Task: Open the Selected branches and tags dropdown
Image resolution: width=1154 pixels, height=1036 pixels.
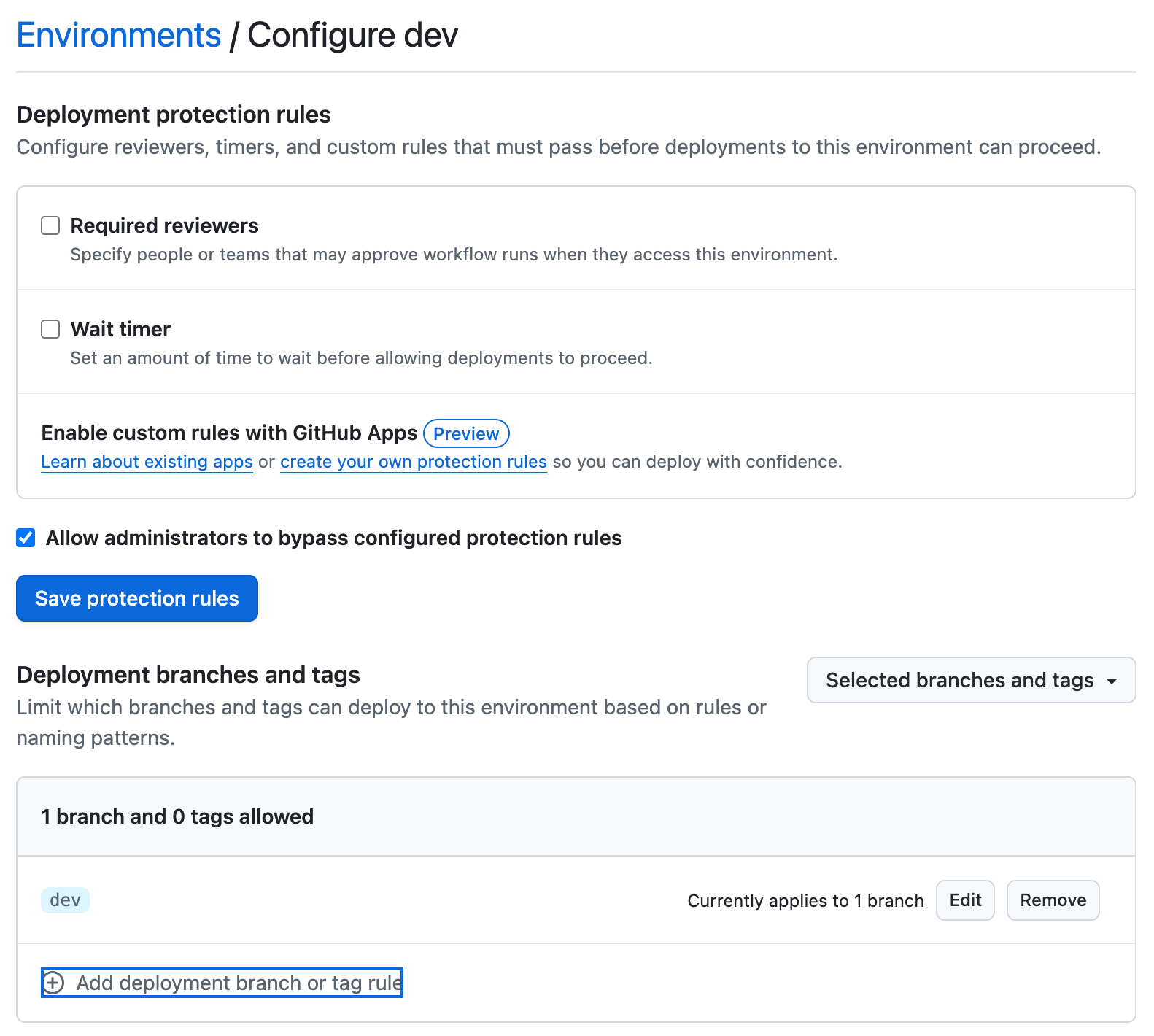Action: click(959, 680)
